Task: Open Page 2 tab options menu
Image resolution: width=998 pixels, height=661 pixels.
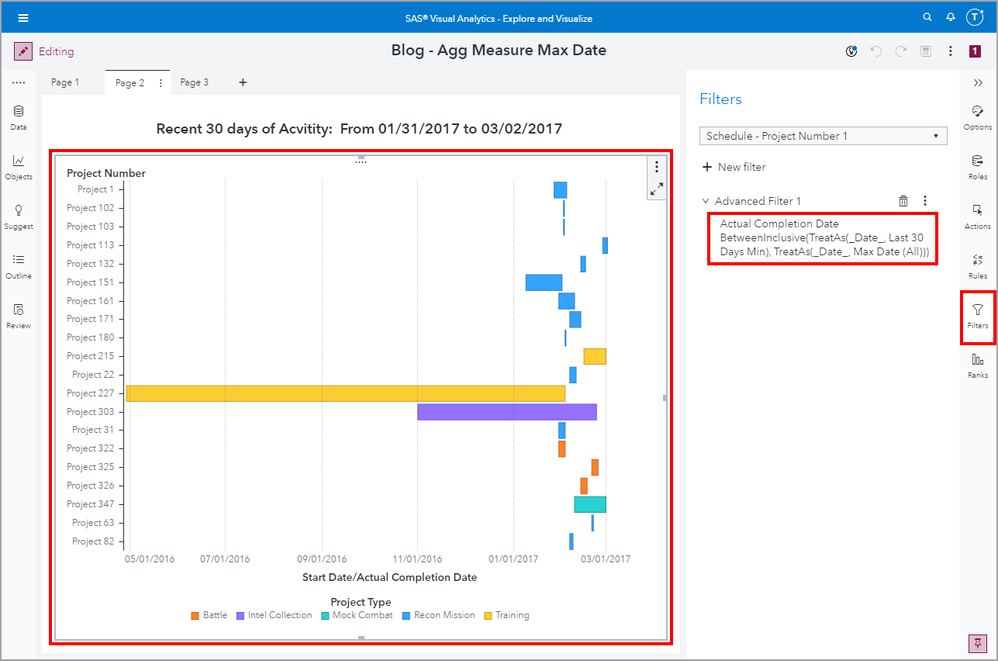Action: 160,83
